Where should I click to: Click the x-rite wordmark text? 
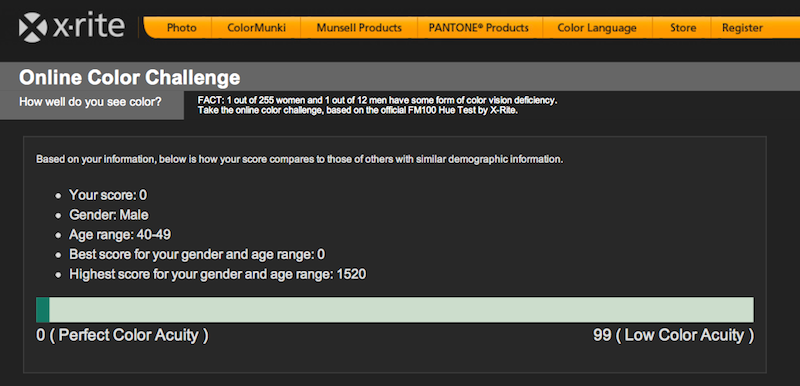88,27
